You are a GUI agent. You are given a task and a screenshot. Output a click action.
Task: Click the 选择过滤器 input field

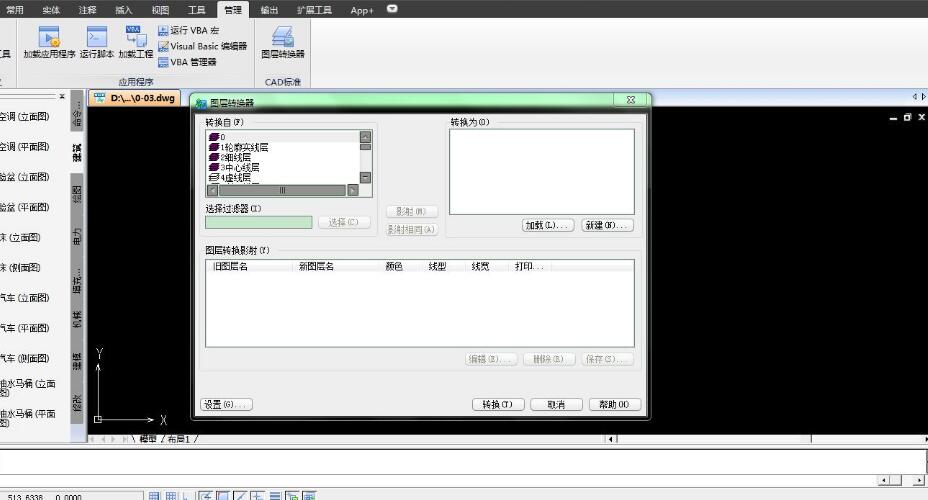click(x=259, y=222)
